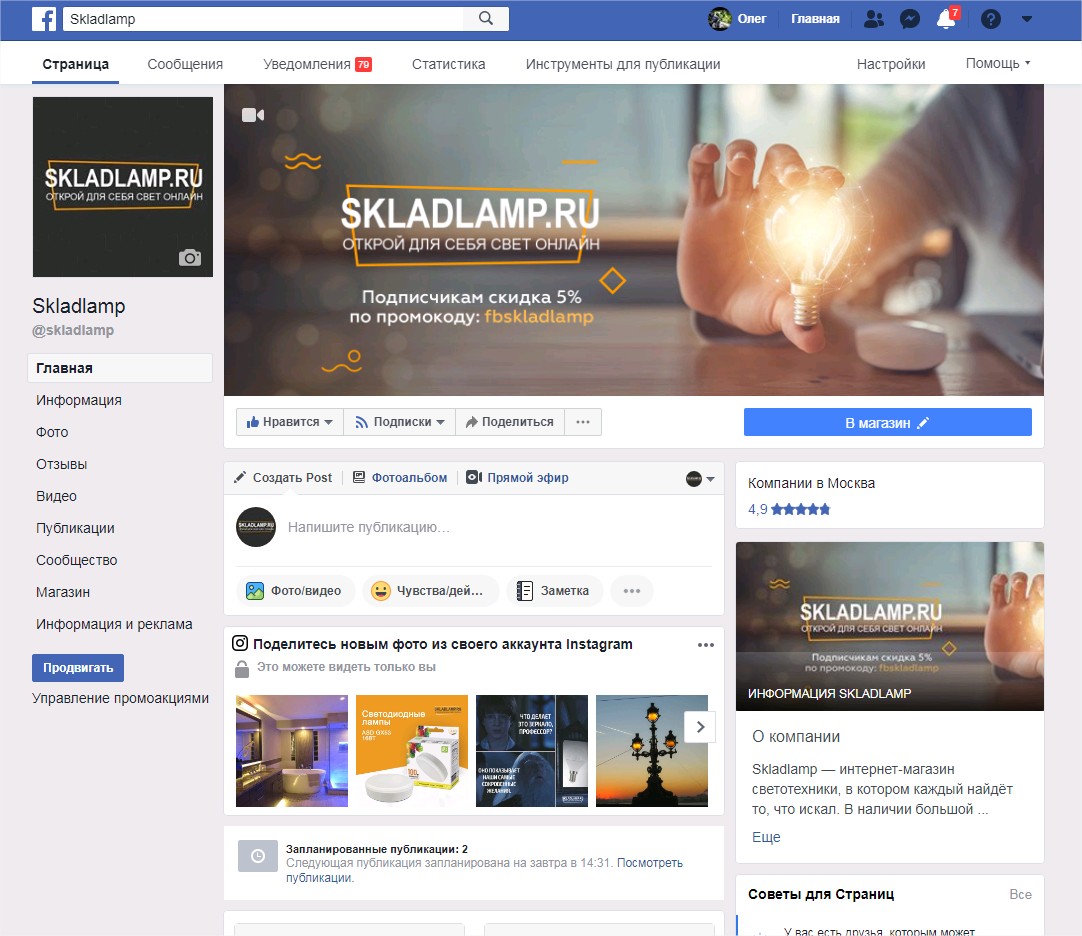
Task: Select Информация in left sidebar
Action: pyautogui.click(x=79, y=400)
